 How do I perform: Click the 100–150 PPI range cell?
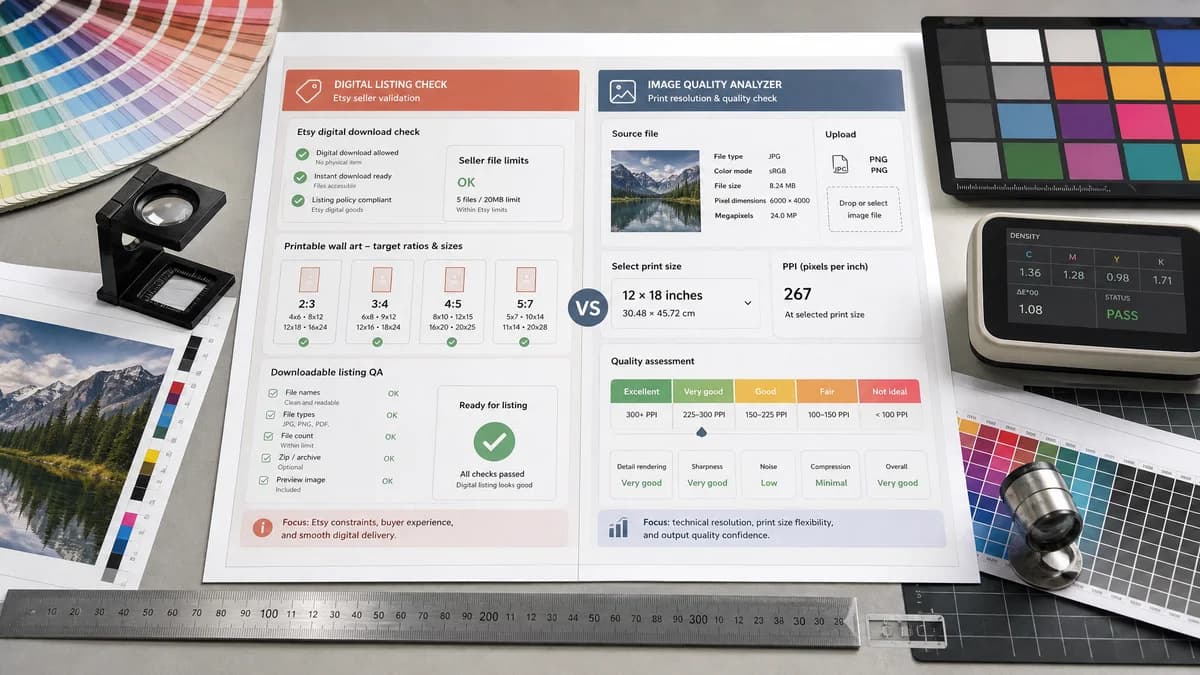[x=827, y=415]
